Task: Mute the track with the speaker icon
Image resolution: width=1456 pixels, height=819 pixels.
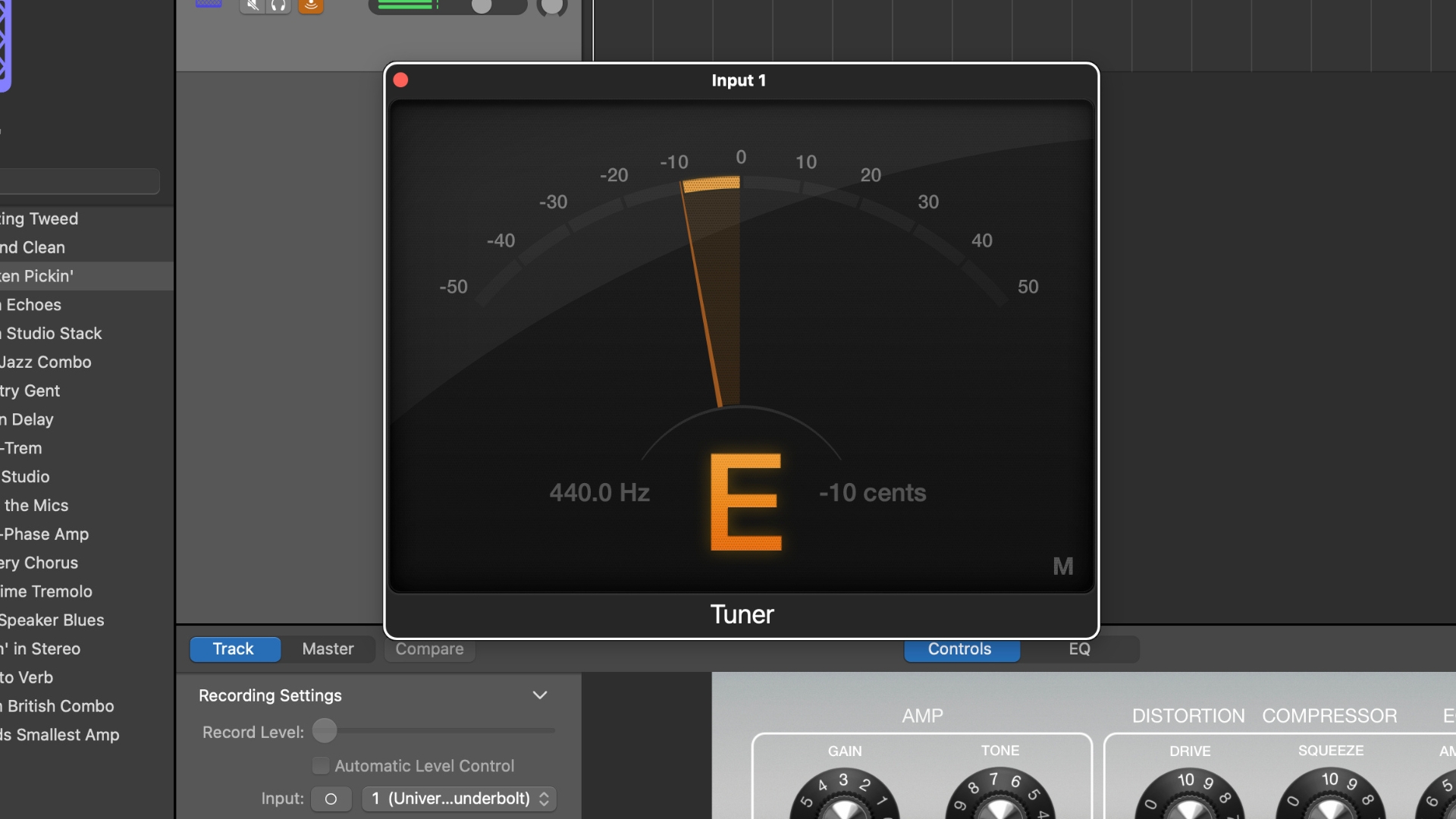Action: point(253,6)
